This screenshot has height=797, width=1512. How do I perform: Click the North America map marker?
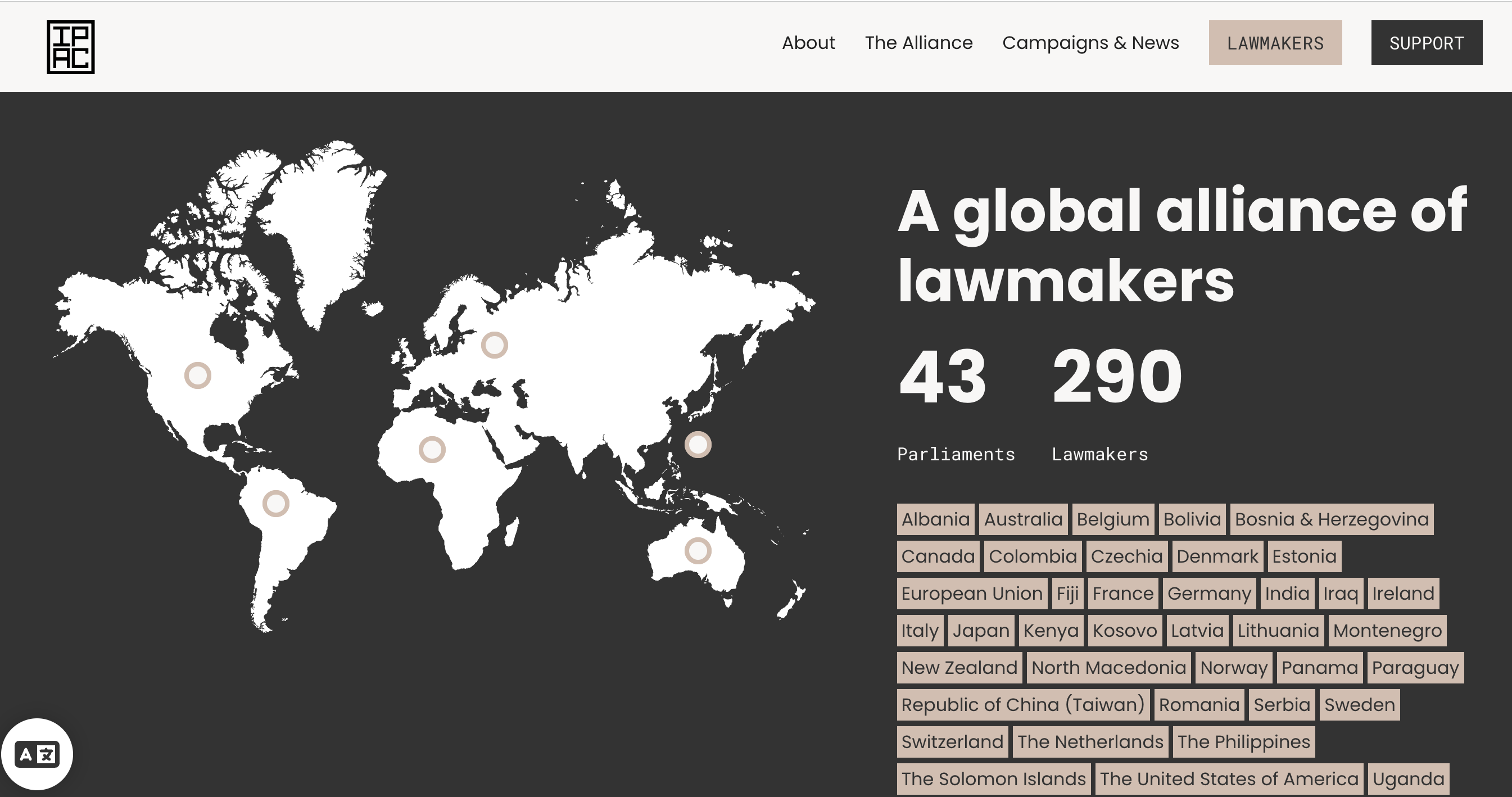(198, 375)
